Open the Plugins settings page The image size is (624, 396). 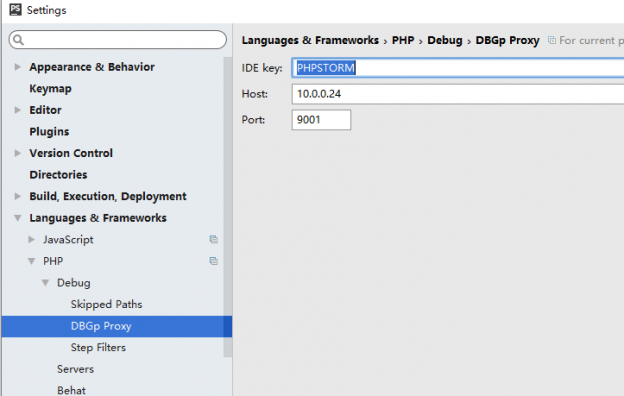point(49,131)
